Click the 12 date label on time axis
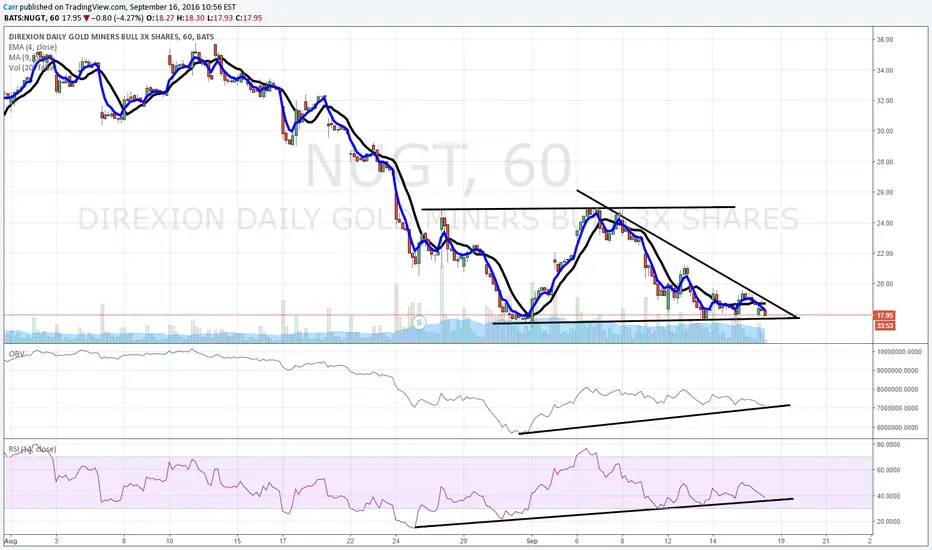 click(x=668, y=541)
